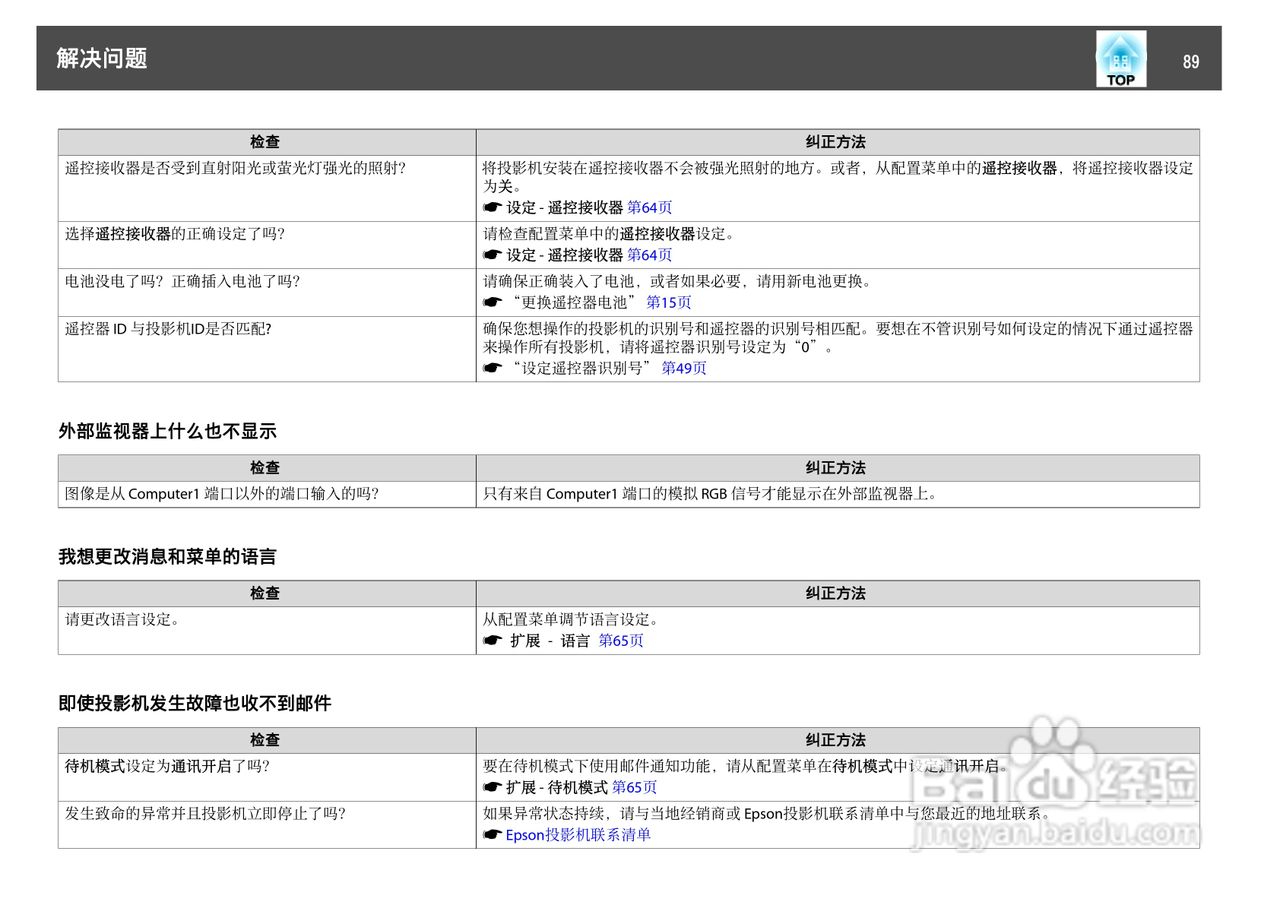Screen dimensions: 1280x905
Task: Click cell “请更改语言设定。”
Action: 267,631
